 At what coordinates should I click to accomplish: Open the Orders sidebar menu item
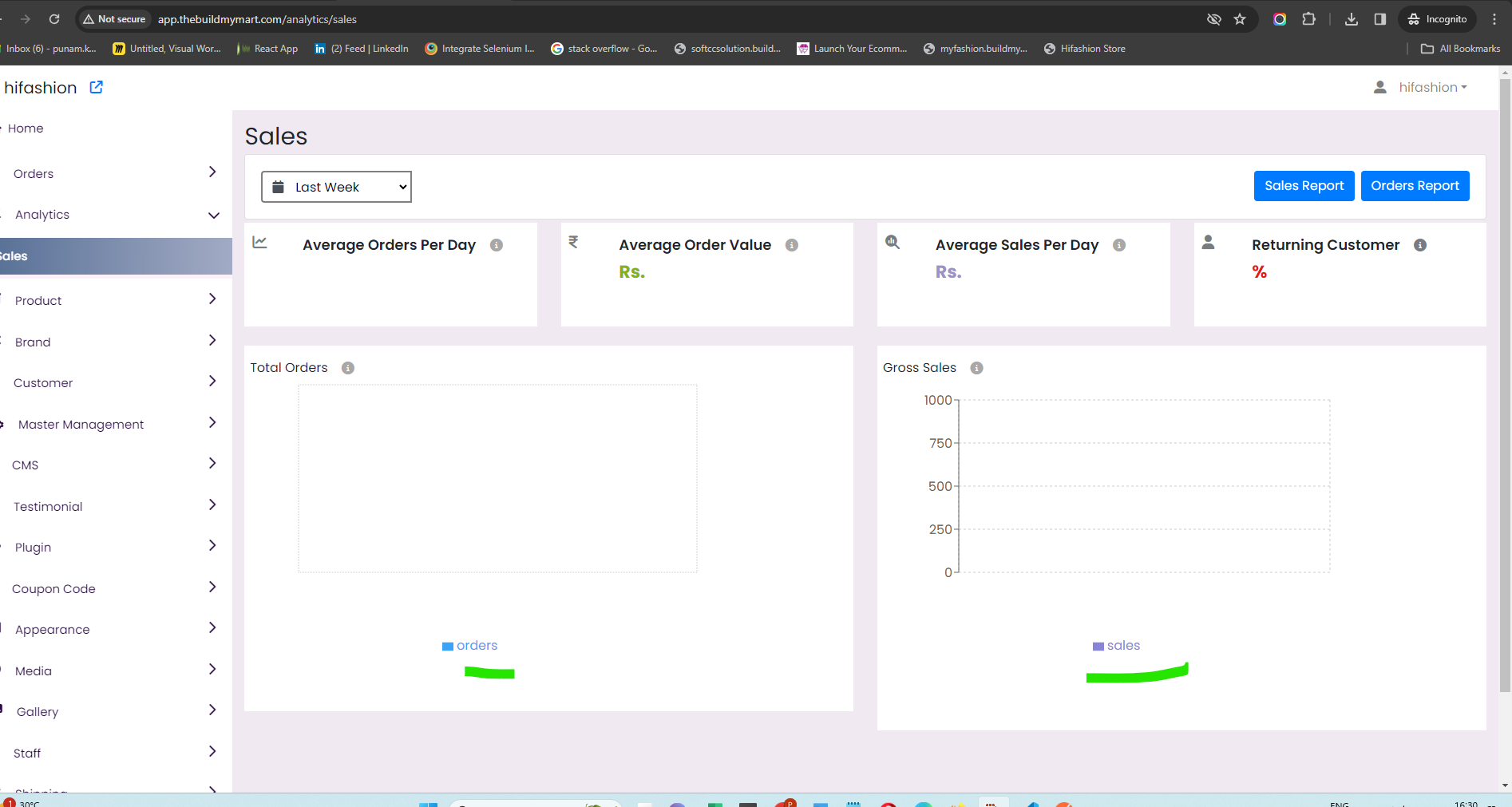[34, 174]
